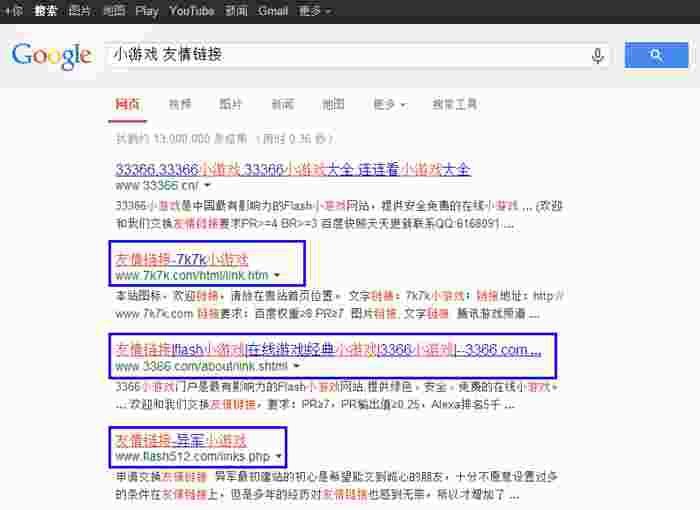Select 搜索 in the black top bar
The image size is (700, 510).
click(46, 11)
